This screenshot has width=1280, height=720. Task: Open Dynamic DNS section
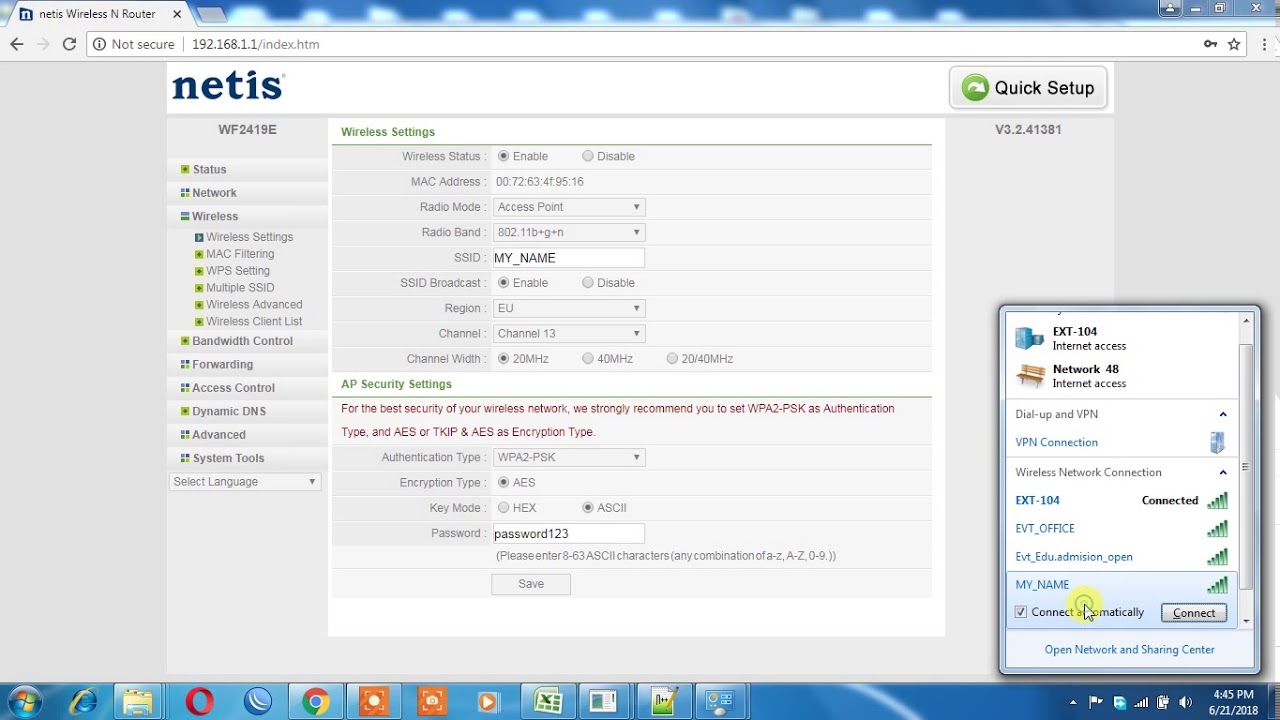[229, 411]
